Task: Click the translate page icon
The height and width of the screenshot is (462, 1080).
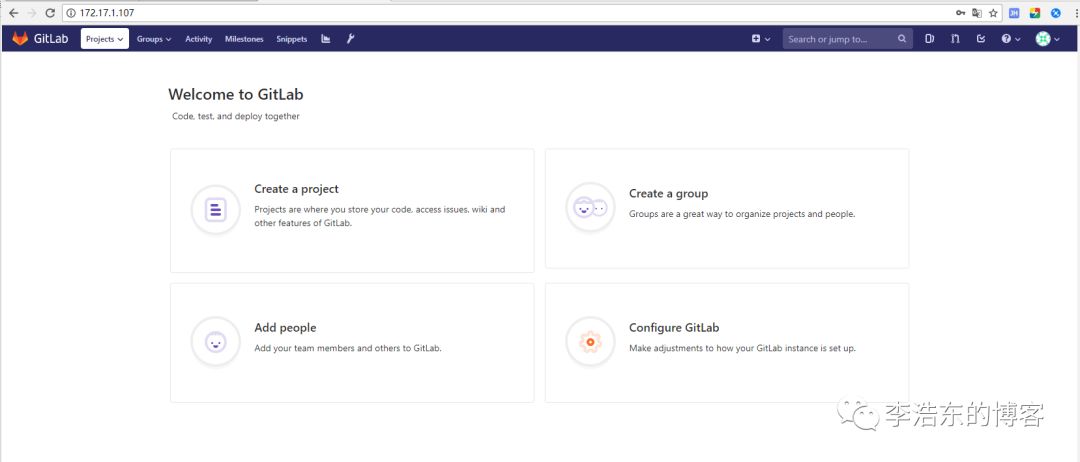Action: tap(977, 13)
